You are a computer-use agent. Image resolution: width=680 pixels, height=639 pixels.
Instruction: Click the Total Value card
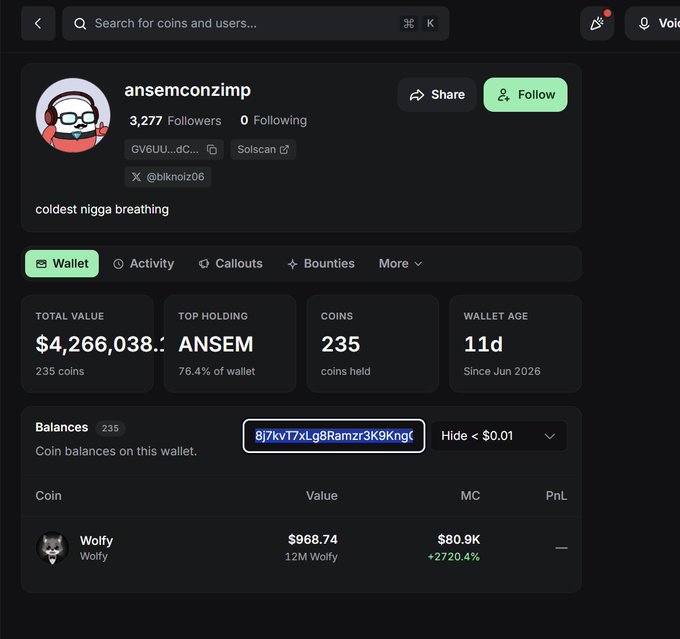pyautogui.click(x=88, y=344)
